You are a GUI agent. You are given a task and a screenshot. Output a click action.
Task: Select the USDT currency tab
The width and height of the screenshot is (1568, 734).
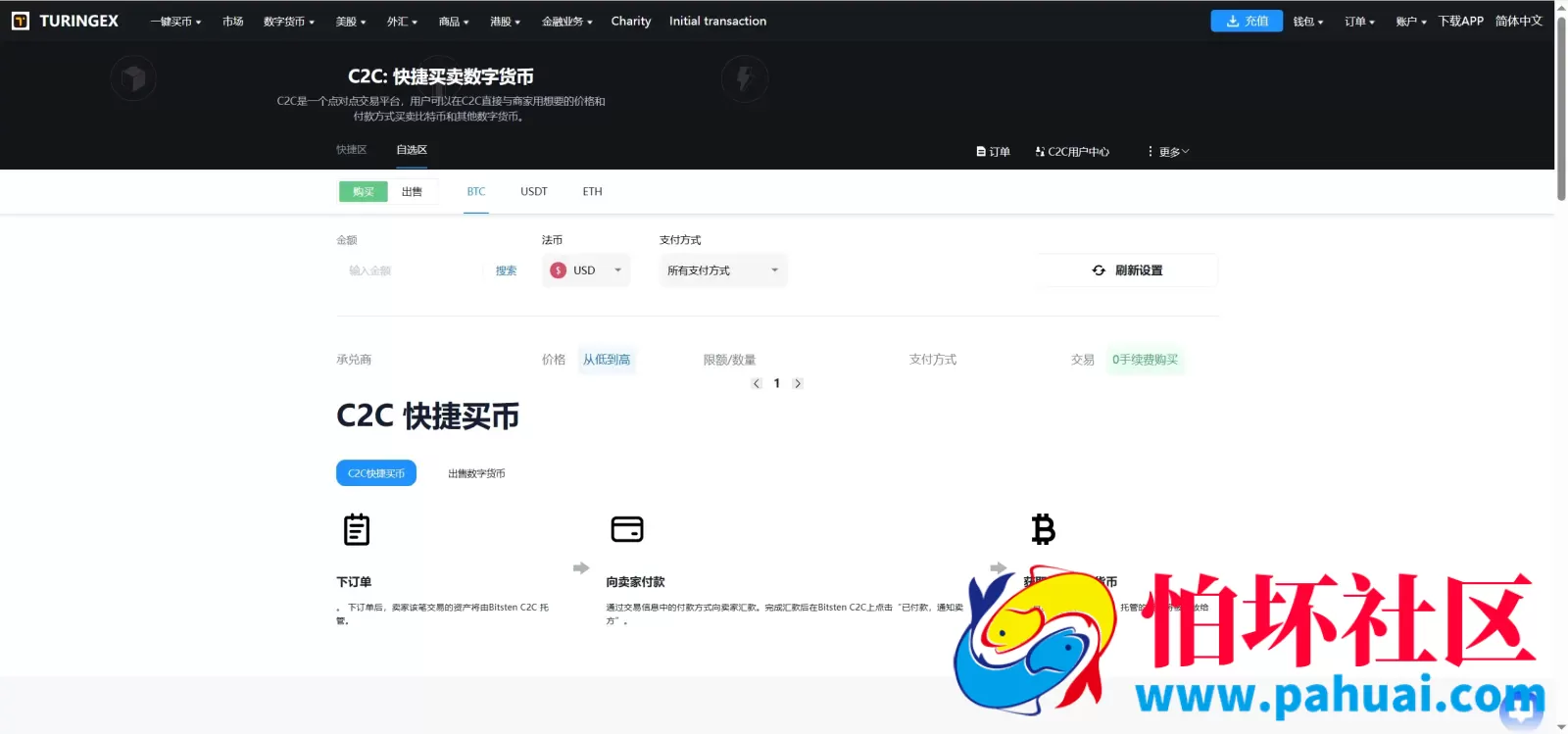point(534,192)
